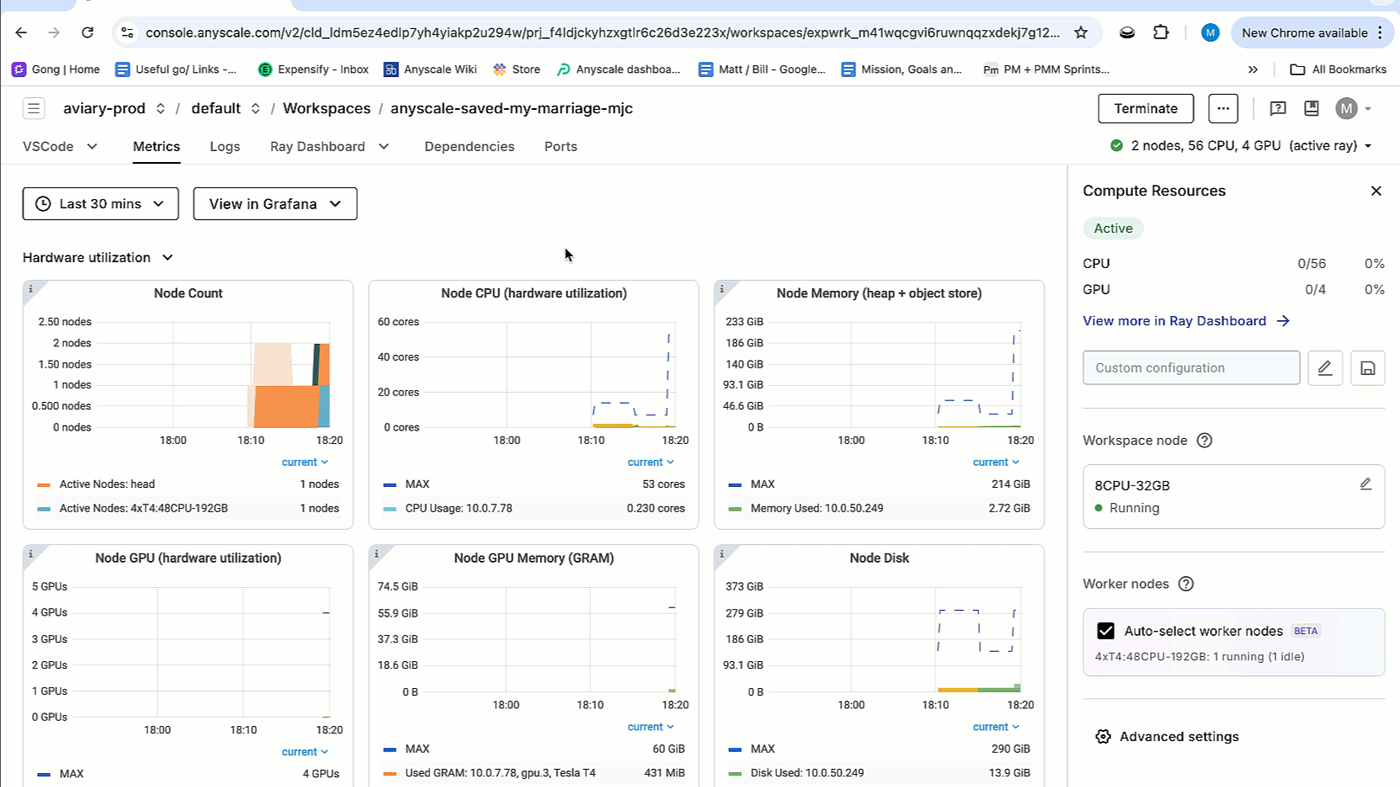Click the Custom configuration input field

coord(1191,368)
